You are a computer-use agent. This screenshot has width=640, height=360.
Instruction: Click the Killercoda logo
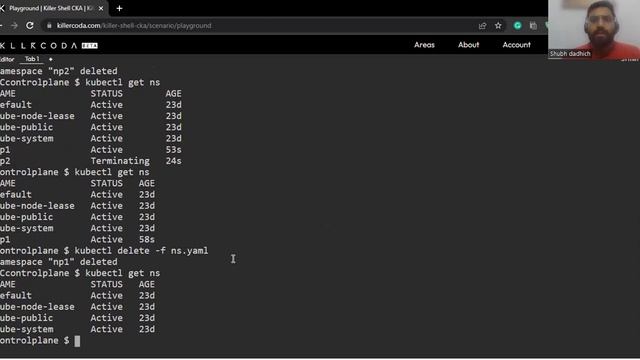coord(38,45)
